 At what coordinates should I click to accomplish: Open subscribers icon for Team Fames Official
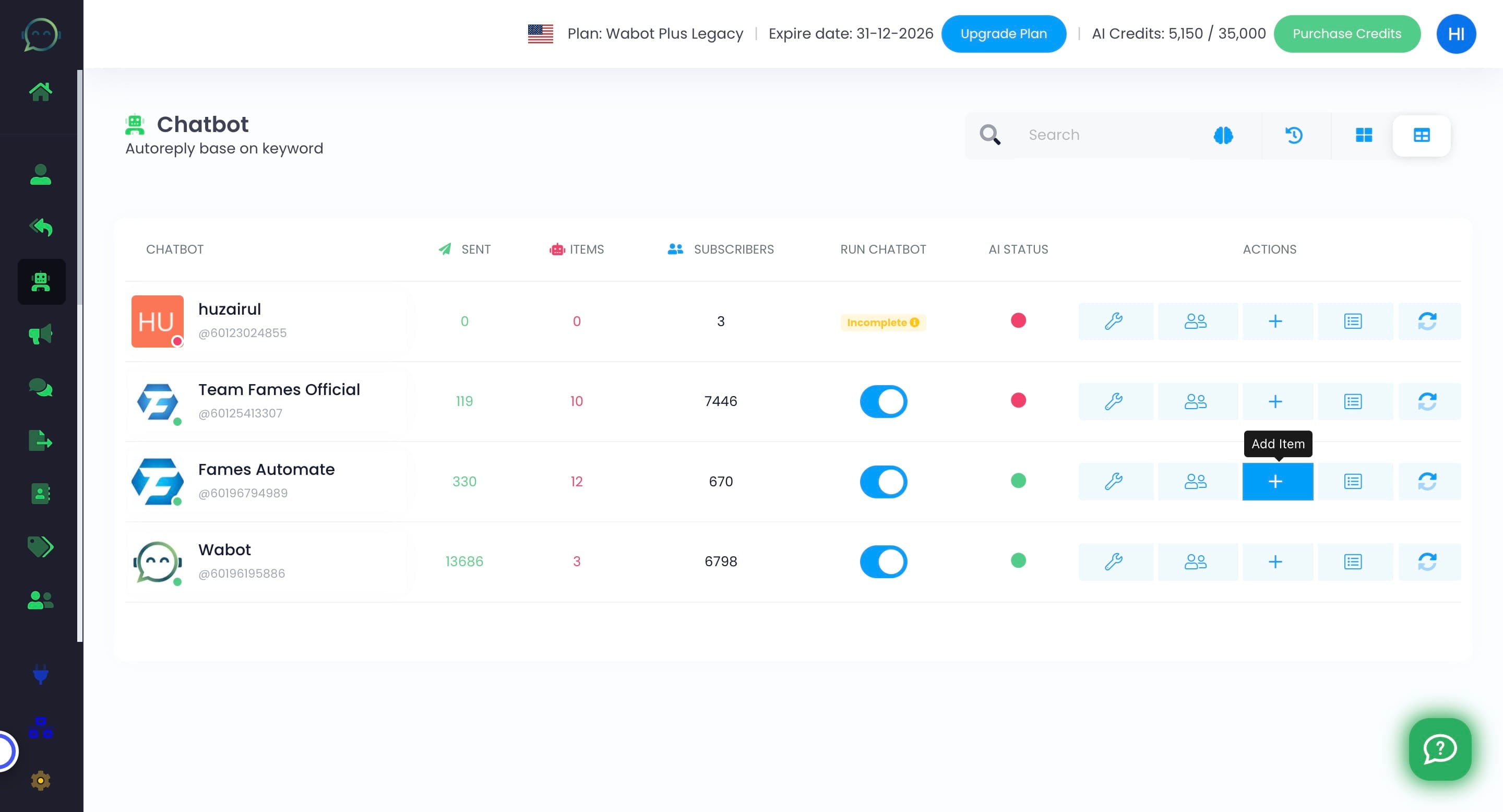point(1195,401)
